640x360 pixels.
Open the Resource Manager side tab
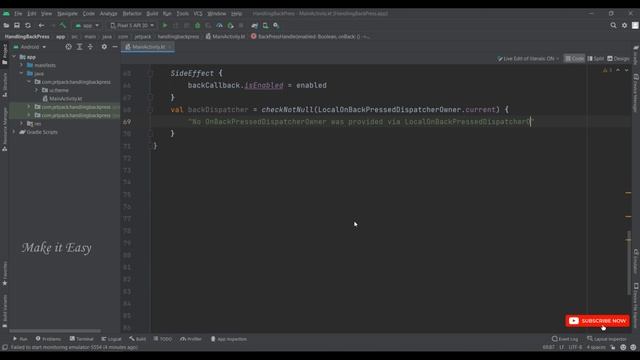pos(4,129)
